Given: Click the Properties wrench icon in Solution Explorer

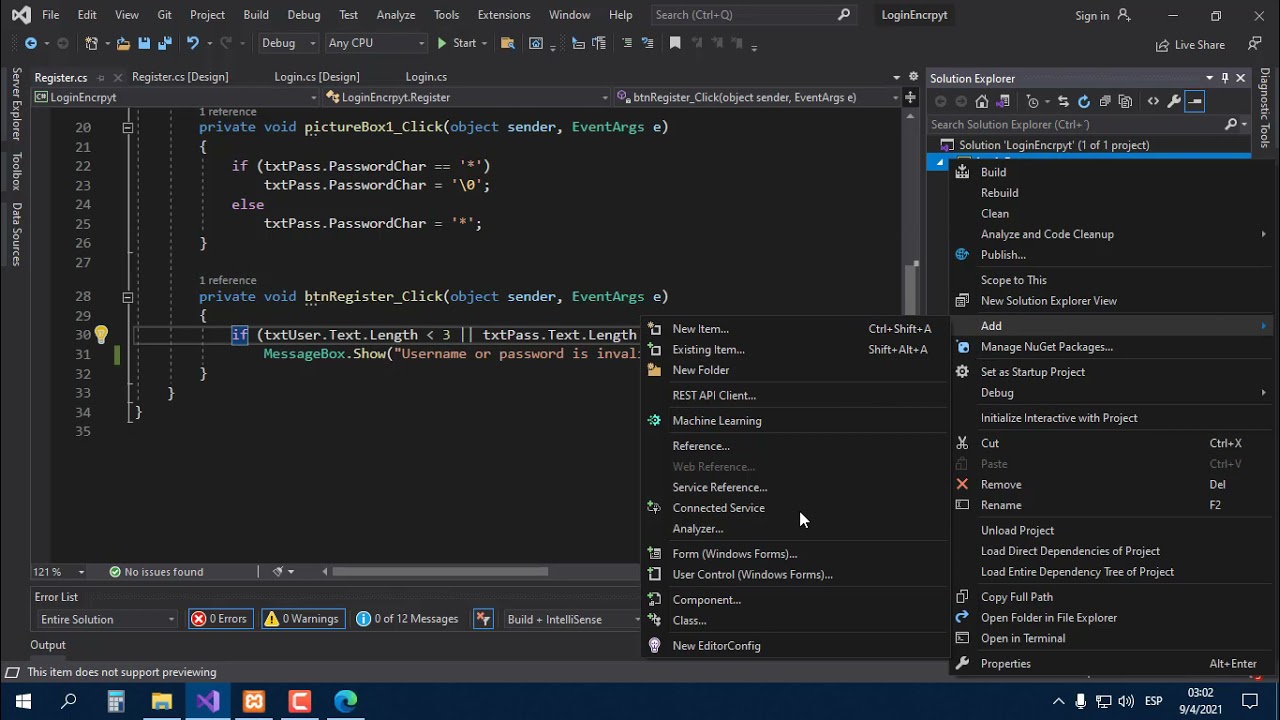Looking at the screenshot, I should (1174, 101).
